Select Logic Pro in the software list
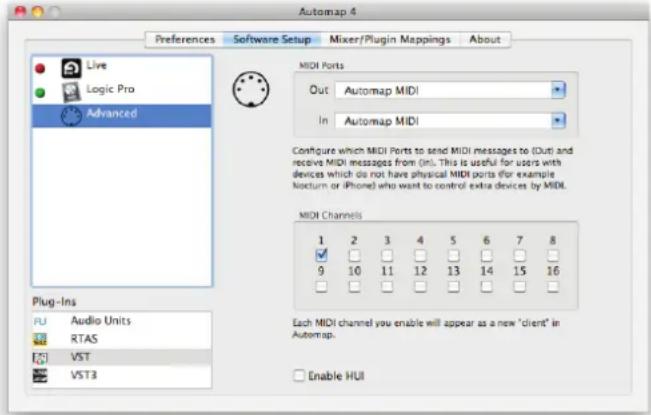The image size is (651, 415). click(x=122, y=92)
